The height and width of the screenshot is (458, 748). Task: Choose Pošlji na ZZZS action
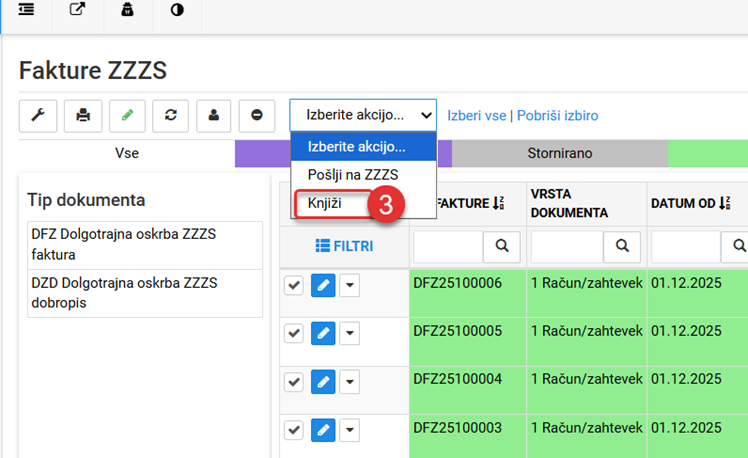(x=363, y=175)
